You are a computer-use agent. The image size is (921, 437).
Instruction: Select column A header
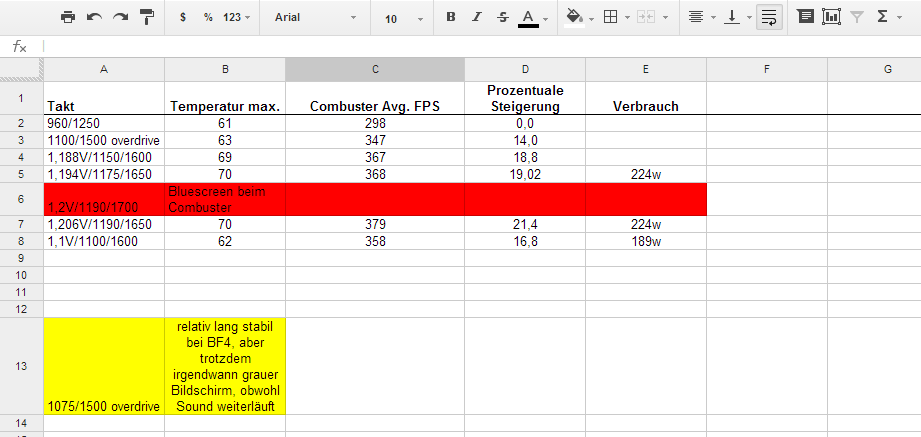click(x=104, y=69)
